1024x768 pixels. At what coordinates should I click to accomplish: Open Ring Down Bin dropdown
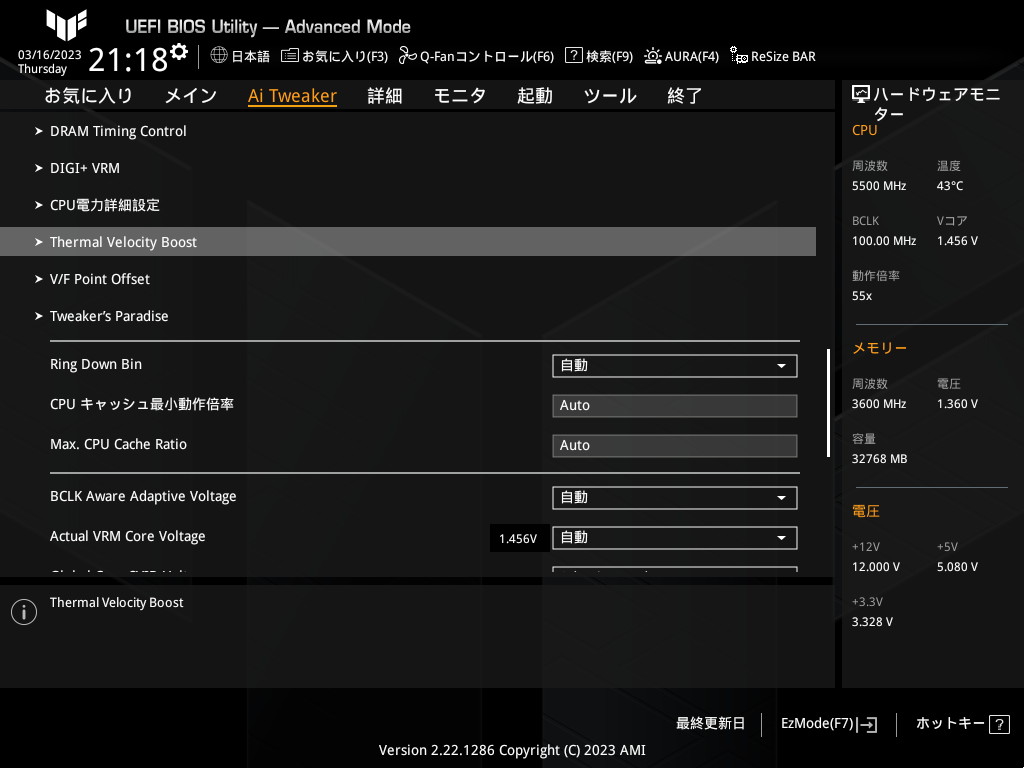675,366
